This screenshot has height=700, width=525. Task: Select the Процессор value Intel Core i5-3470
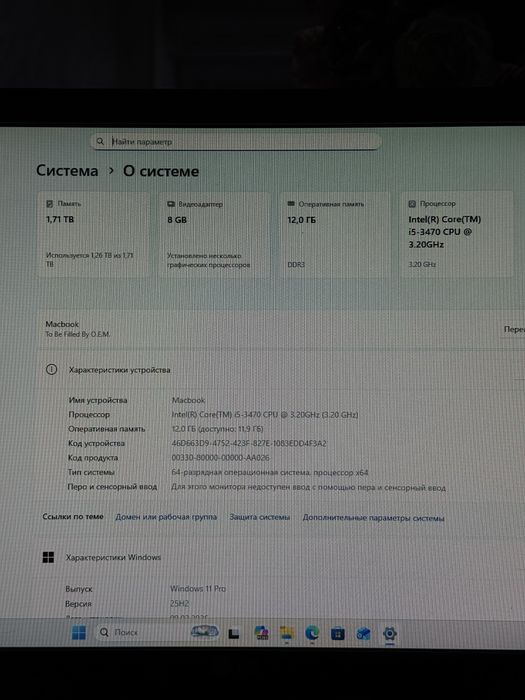[265, 414]
